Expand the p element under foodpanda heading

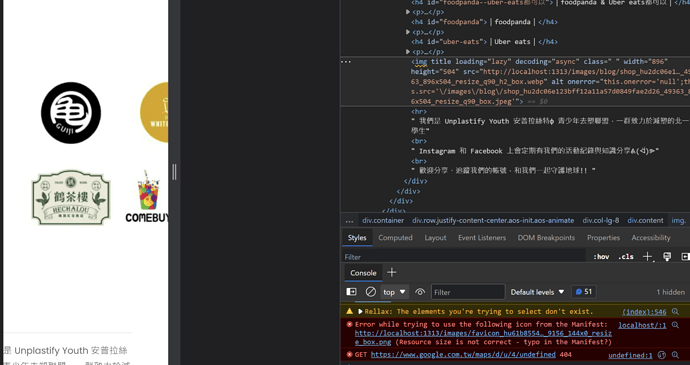click(x=408, y=32)
